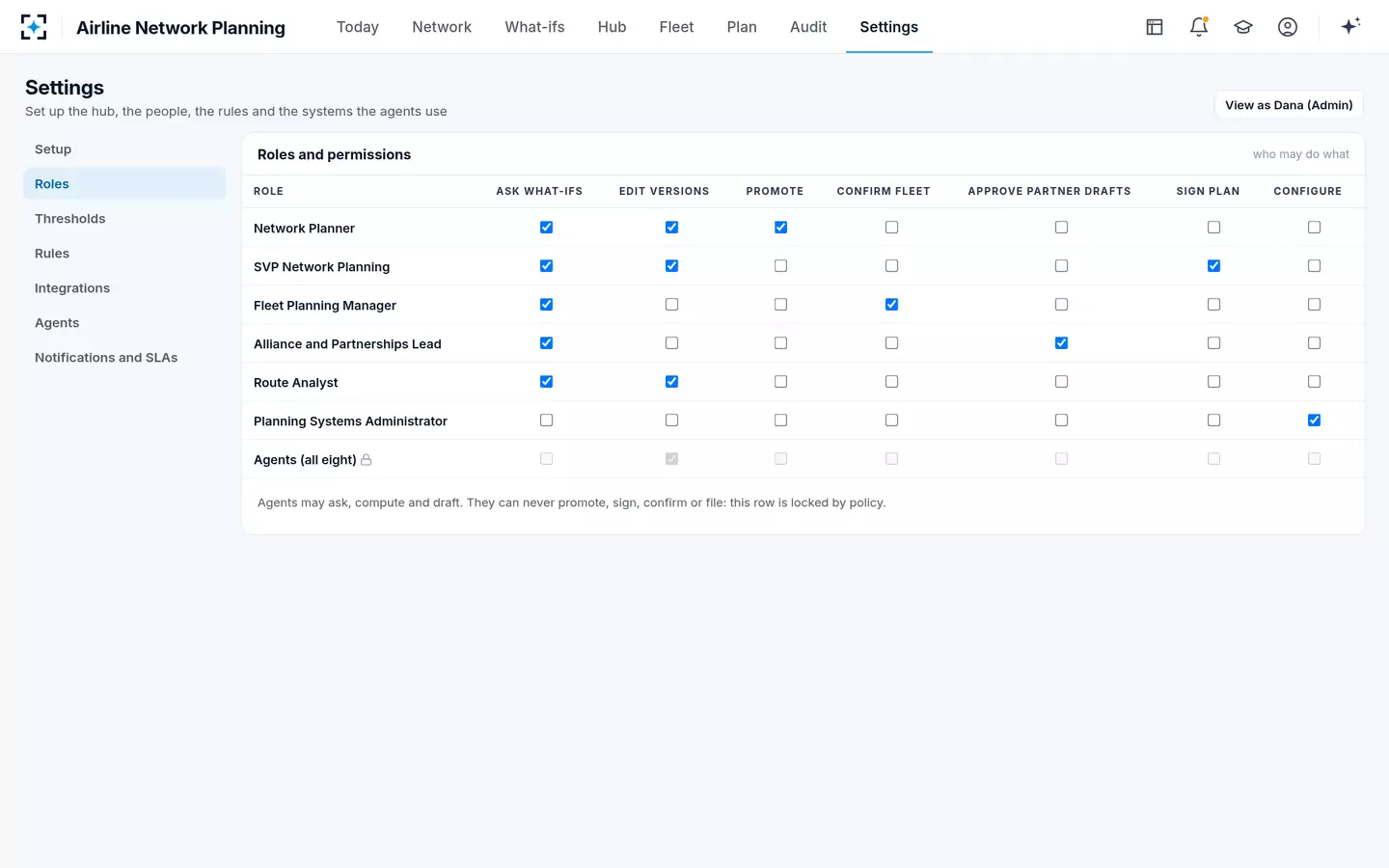Image resolution: width=1389 pixels, height=868 pixels.
Task: Disable Promote for Network Planner
Action: click(x=781, y=228)
